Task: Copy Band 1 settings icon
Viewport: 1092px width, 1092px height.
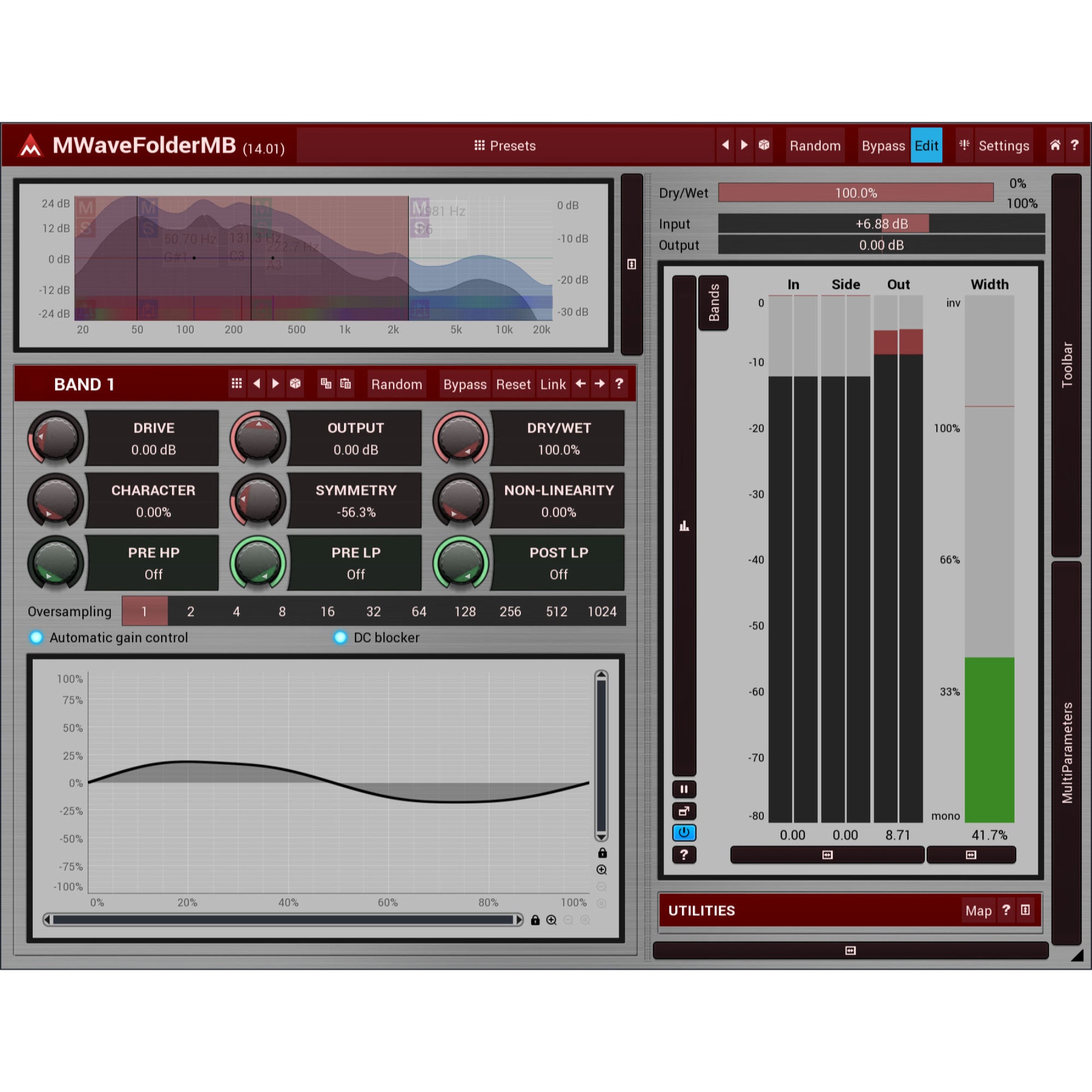Action: click(x=326, y=384)
